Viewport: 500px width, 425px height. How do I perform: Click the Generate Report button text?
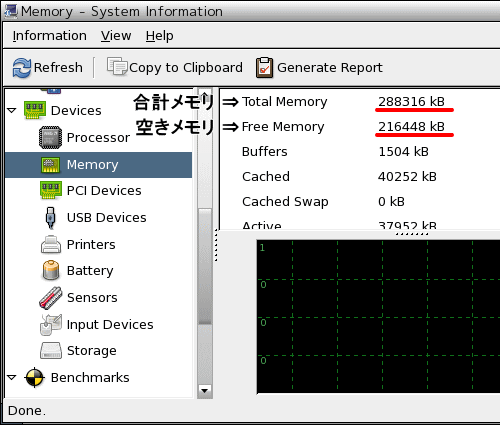point(330,68)
